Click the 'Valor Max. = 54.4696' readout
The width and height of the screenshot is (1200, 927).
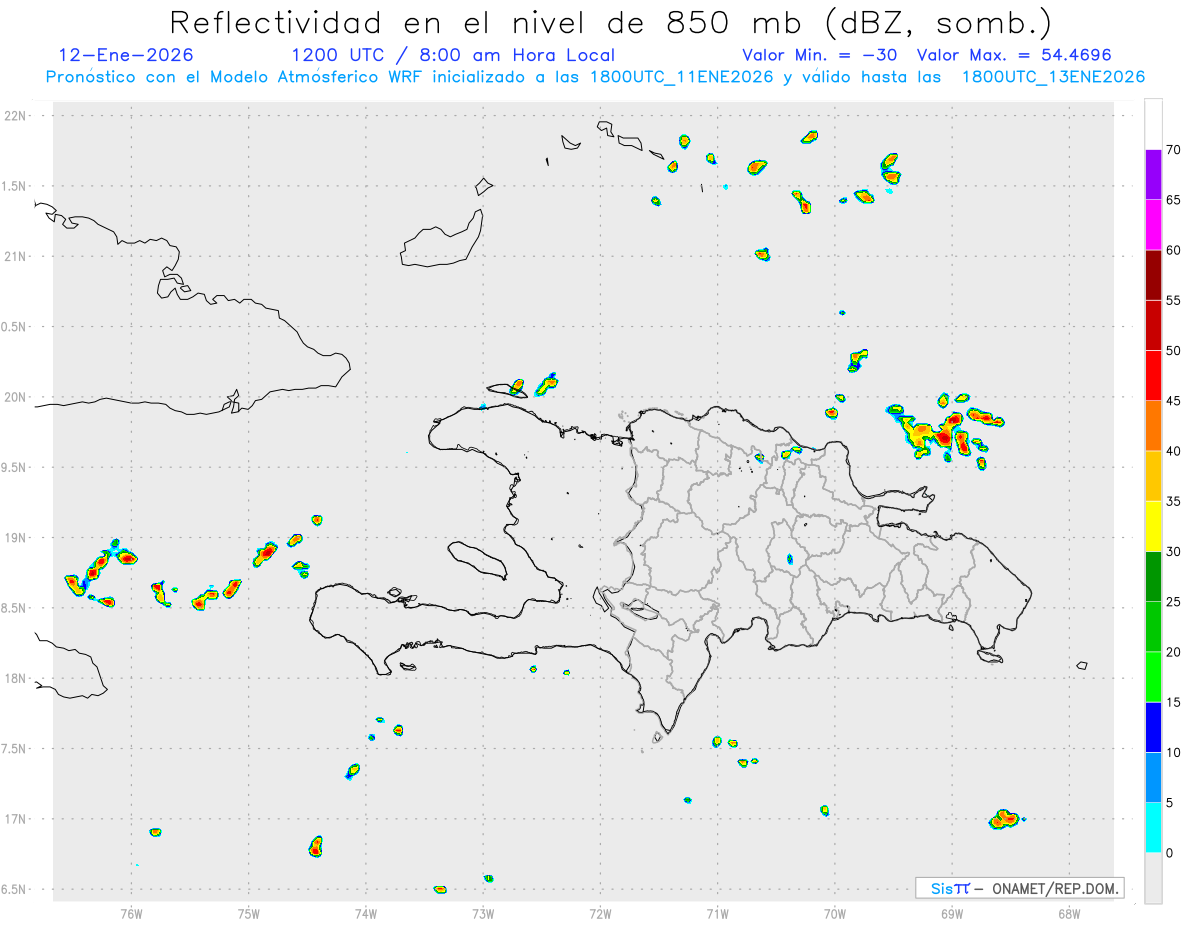tap(1014, 55)
